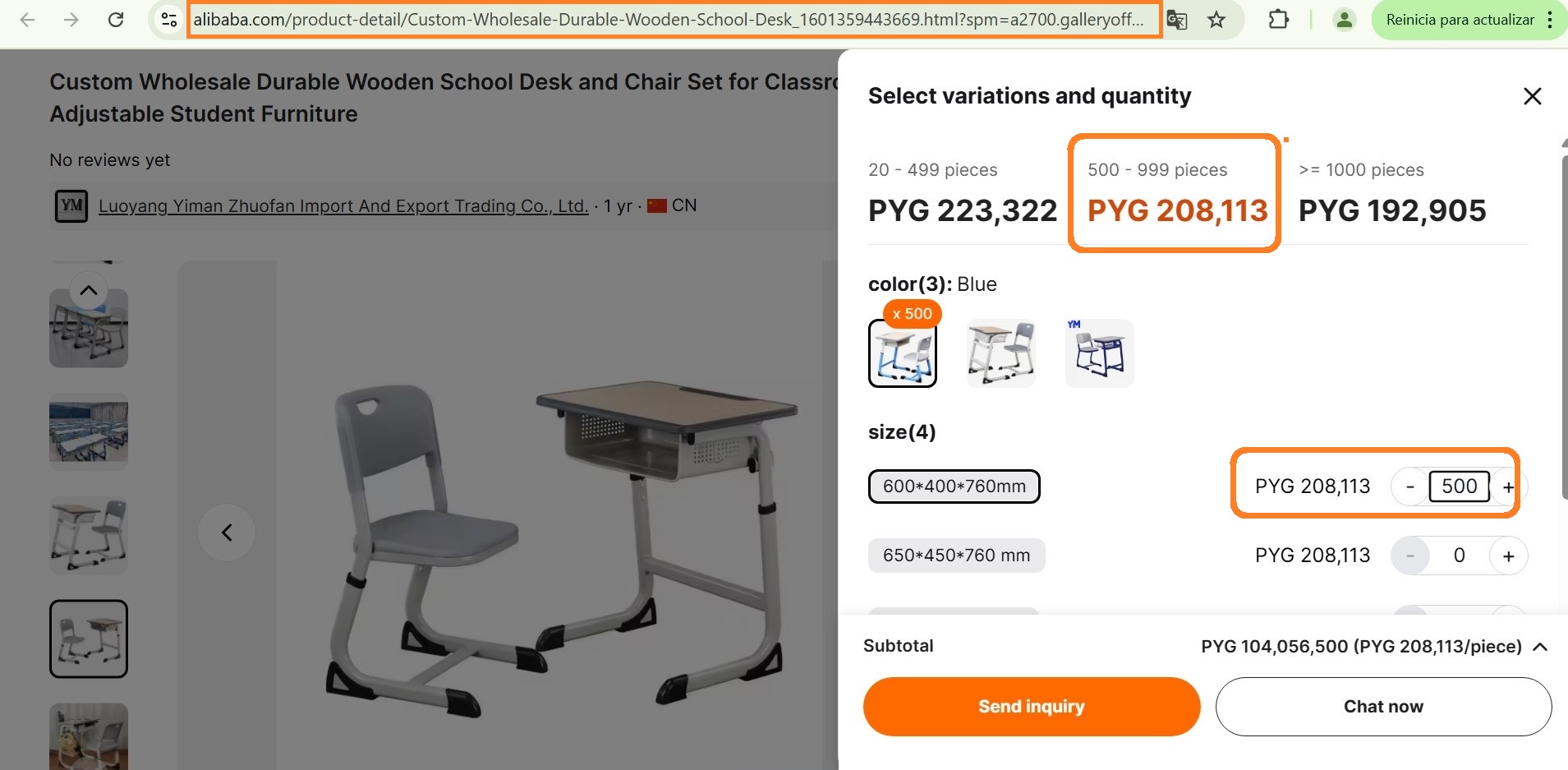Open site information icon in address bar
The image size is (1568, 770).
point(168,20)
